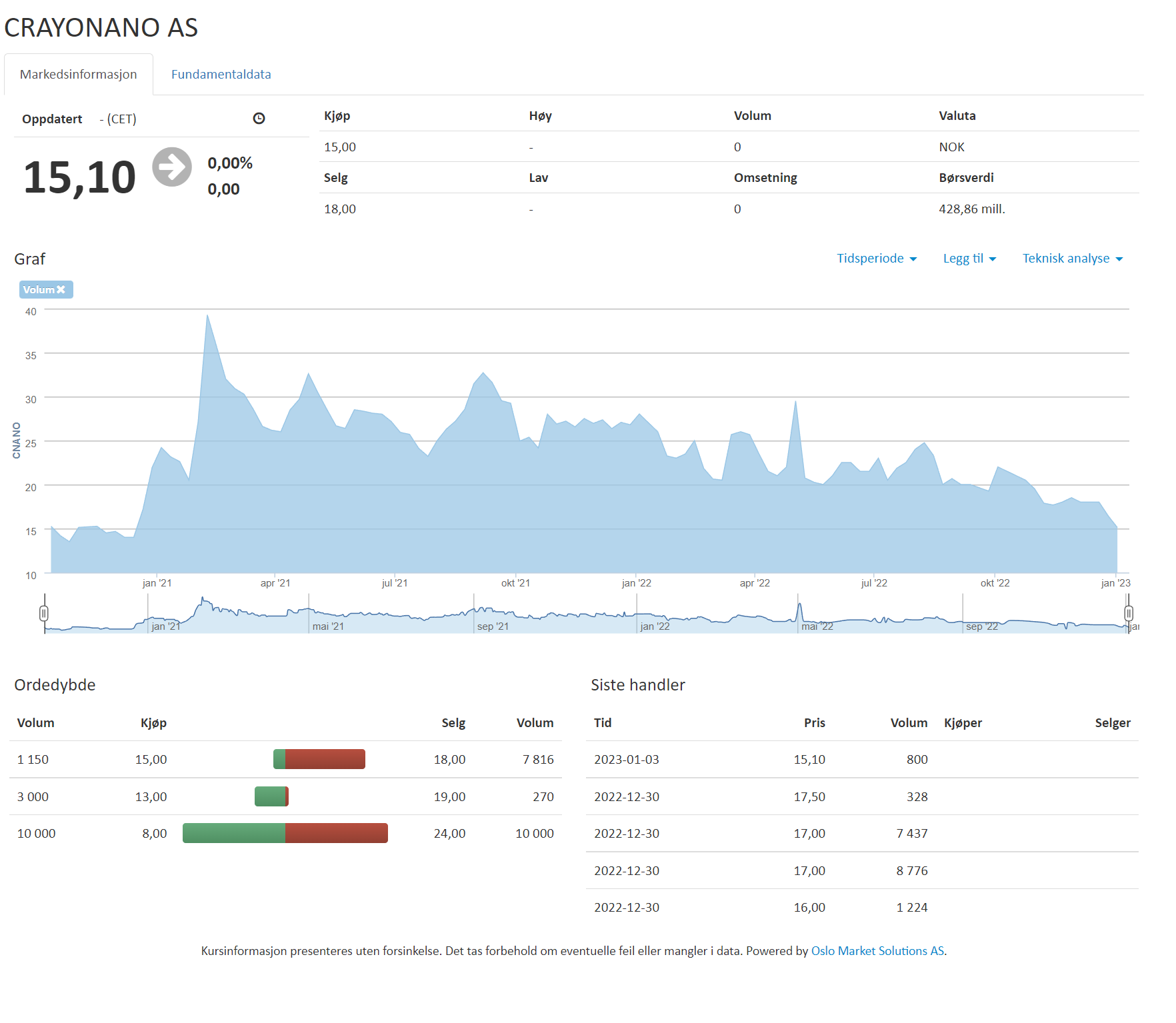Viewport: 1176px width, 1023px height.
Task: Click the Selg column header in Ordedybde
Action: (x=453, y=722)
